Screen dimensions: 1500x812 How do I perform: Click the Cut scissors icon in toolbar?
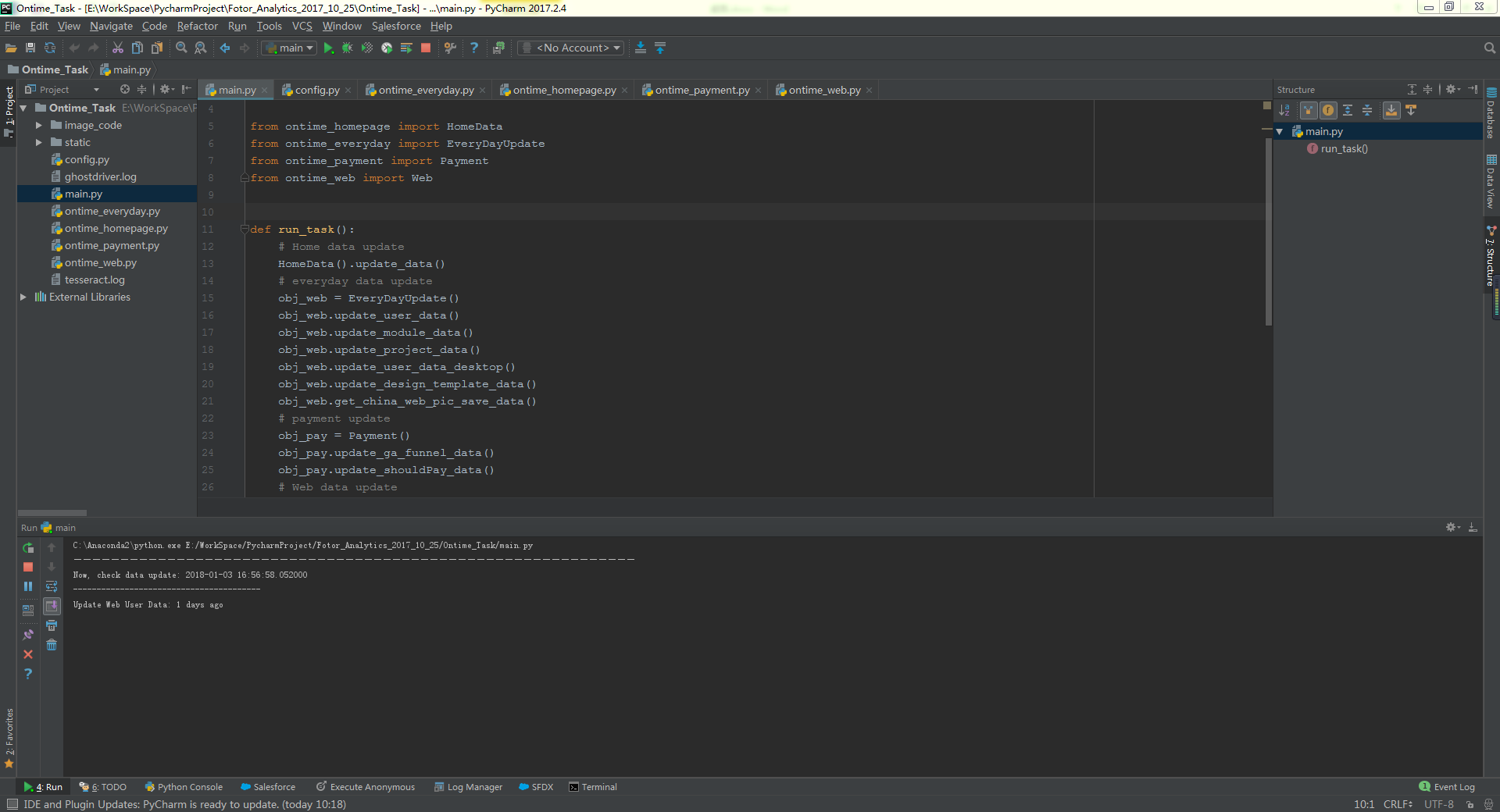pos(118,48)
